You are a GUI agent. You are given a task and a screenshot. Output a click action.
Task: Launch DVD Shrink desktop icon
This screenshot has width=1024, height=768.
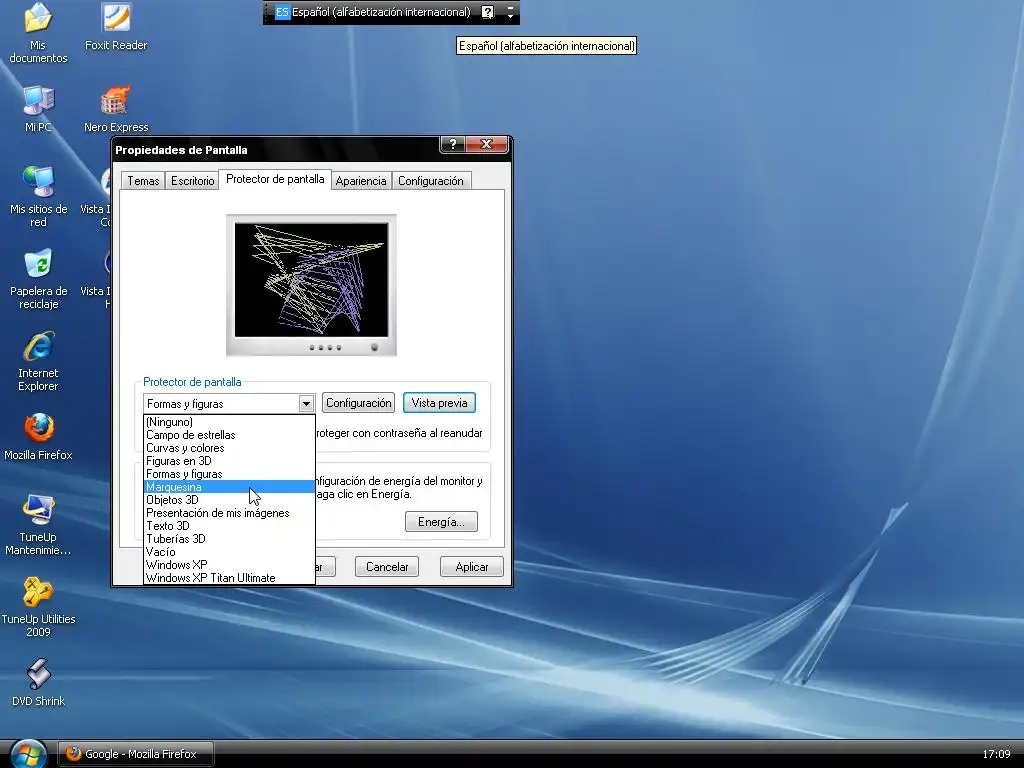click(x=38, y=682)
